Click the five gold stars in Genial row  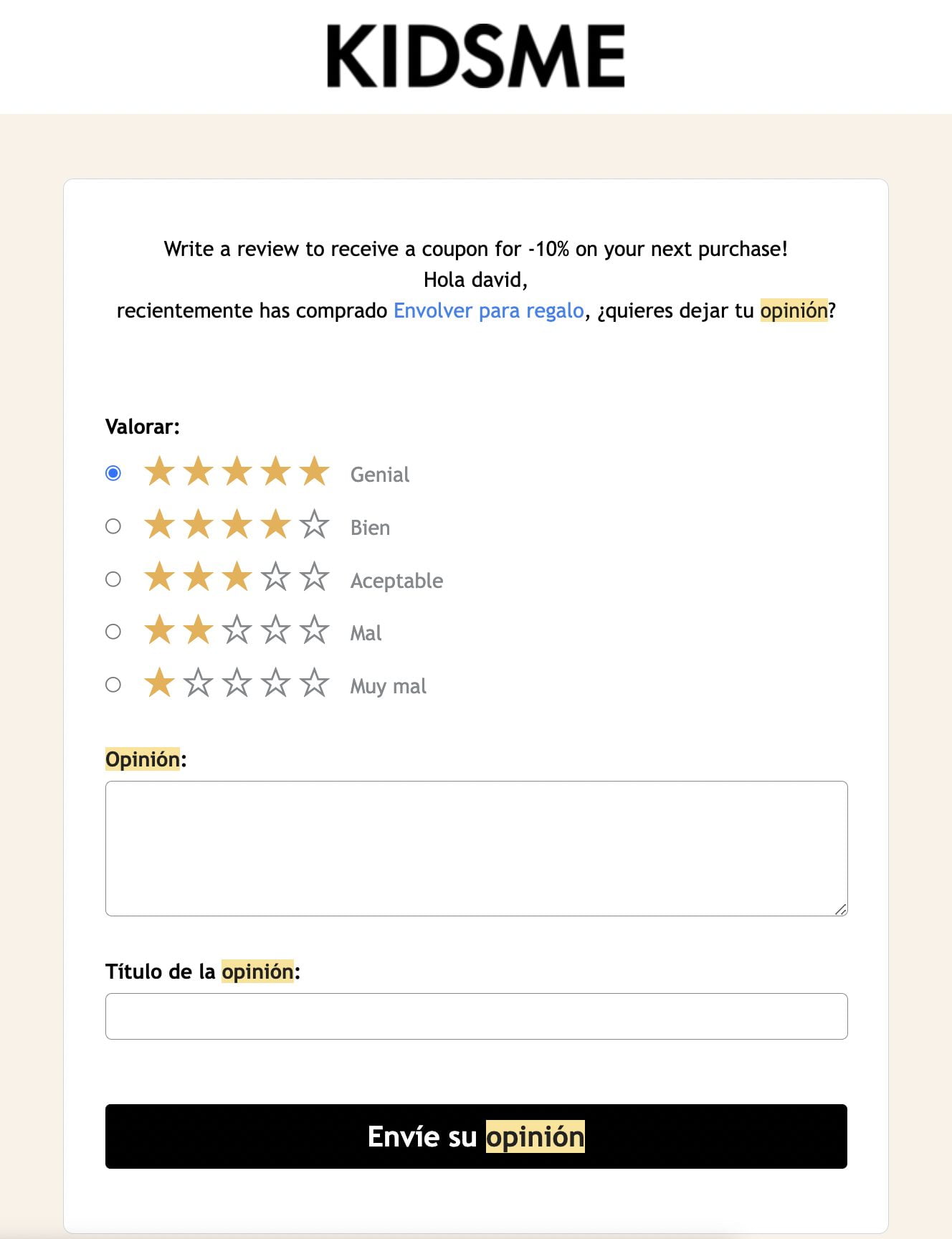237,472
